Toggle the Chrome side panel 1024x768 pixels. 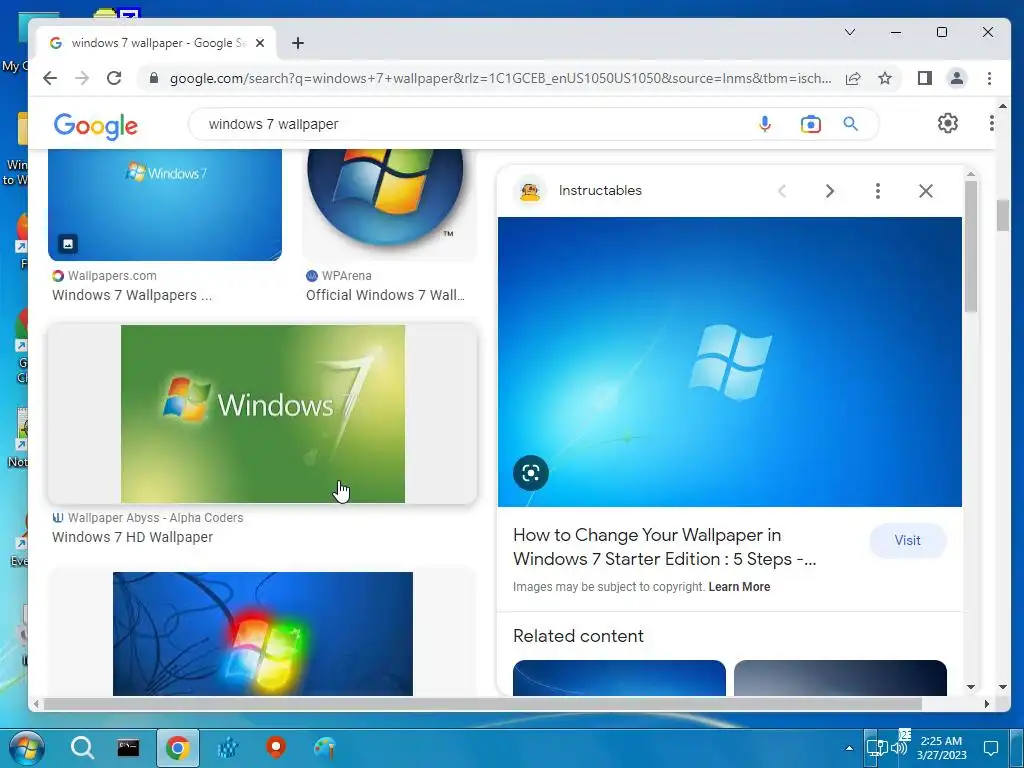(925, 78)
